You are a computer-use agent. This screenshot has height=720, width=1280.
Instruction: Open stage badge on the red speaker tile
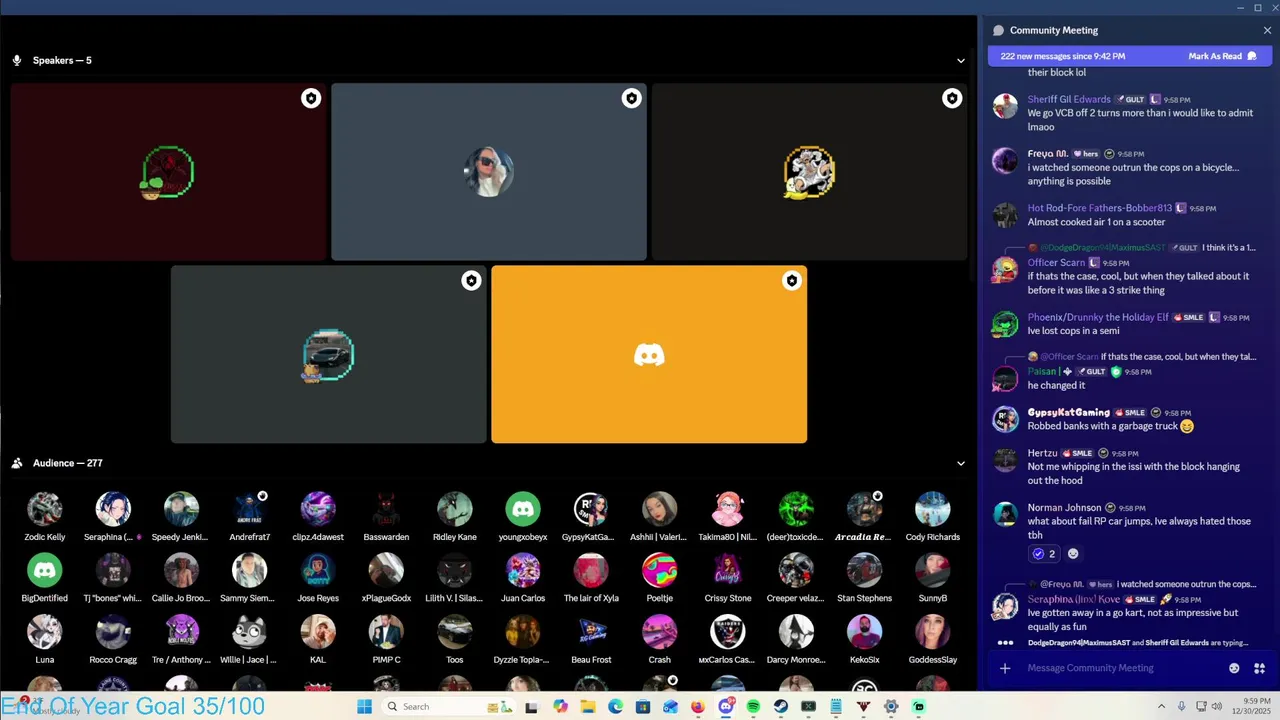311,98
